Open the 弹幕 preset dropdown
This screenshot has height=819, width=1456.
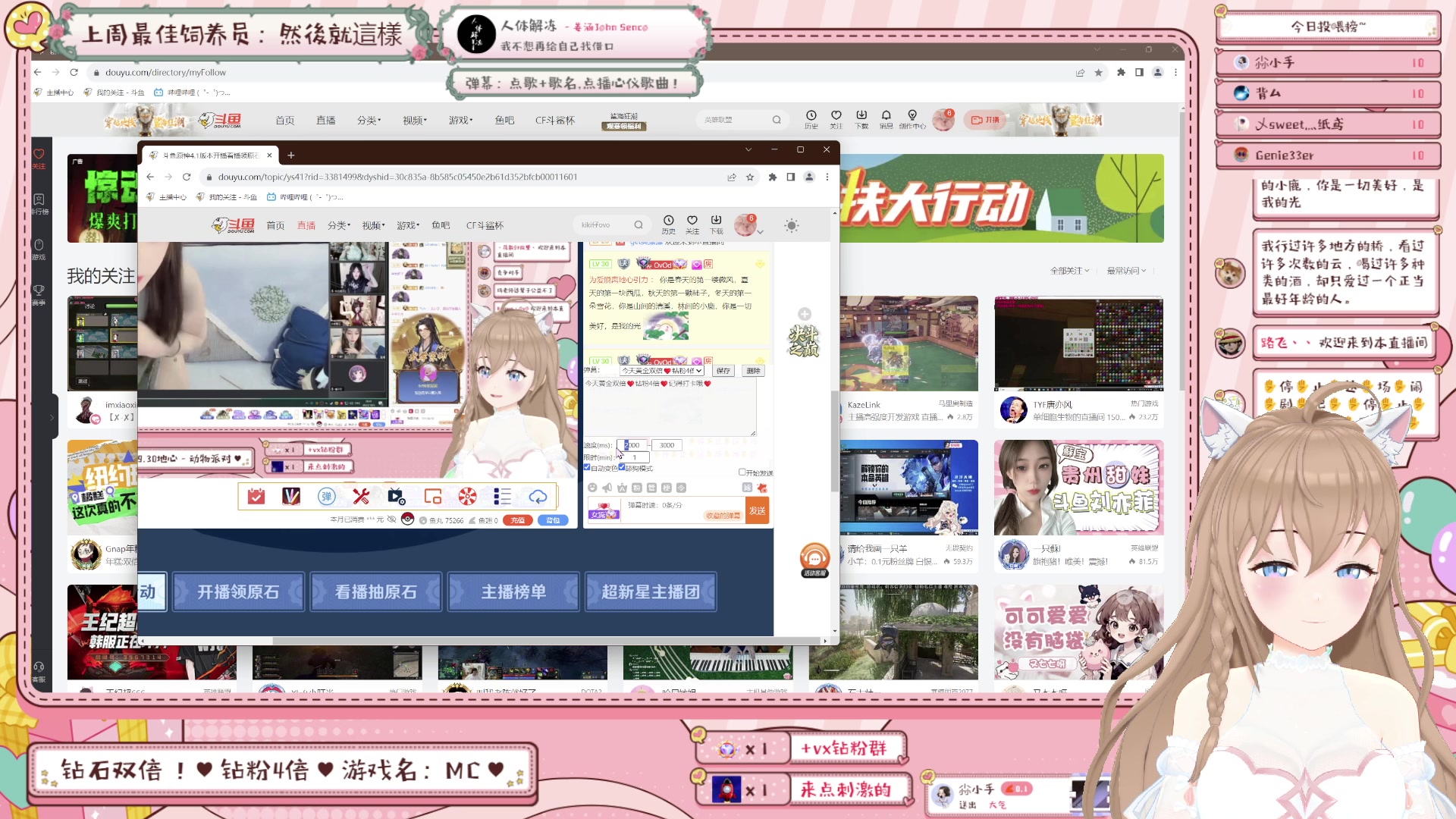(662, 371)
